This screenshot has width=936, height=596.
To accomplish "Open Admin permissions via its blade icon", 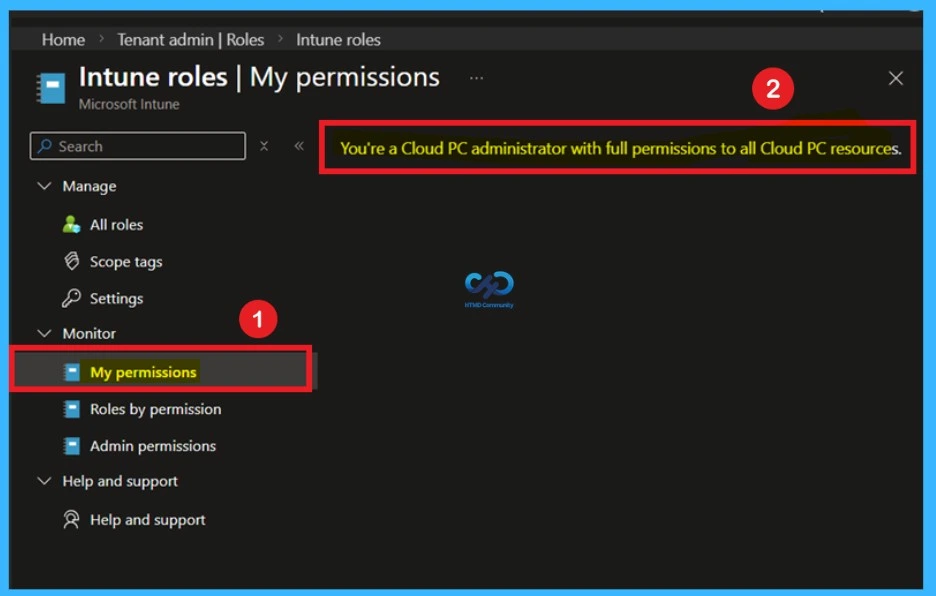I will [x=70, y=446].
